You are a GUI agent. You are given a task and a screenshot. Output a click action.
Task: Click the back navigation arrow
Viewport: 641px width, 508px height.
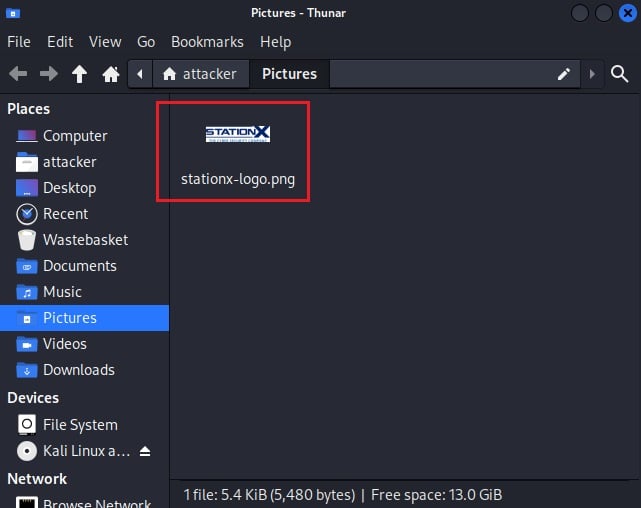coord(18,74)
